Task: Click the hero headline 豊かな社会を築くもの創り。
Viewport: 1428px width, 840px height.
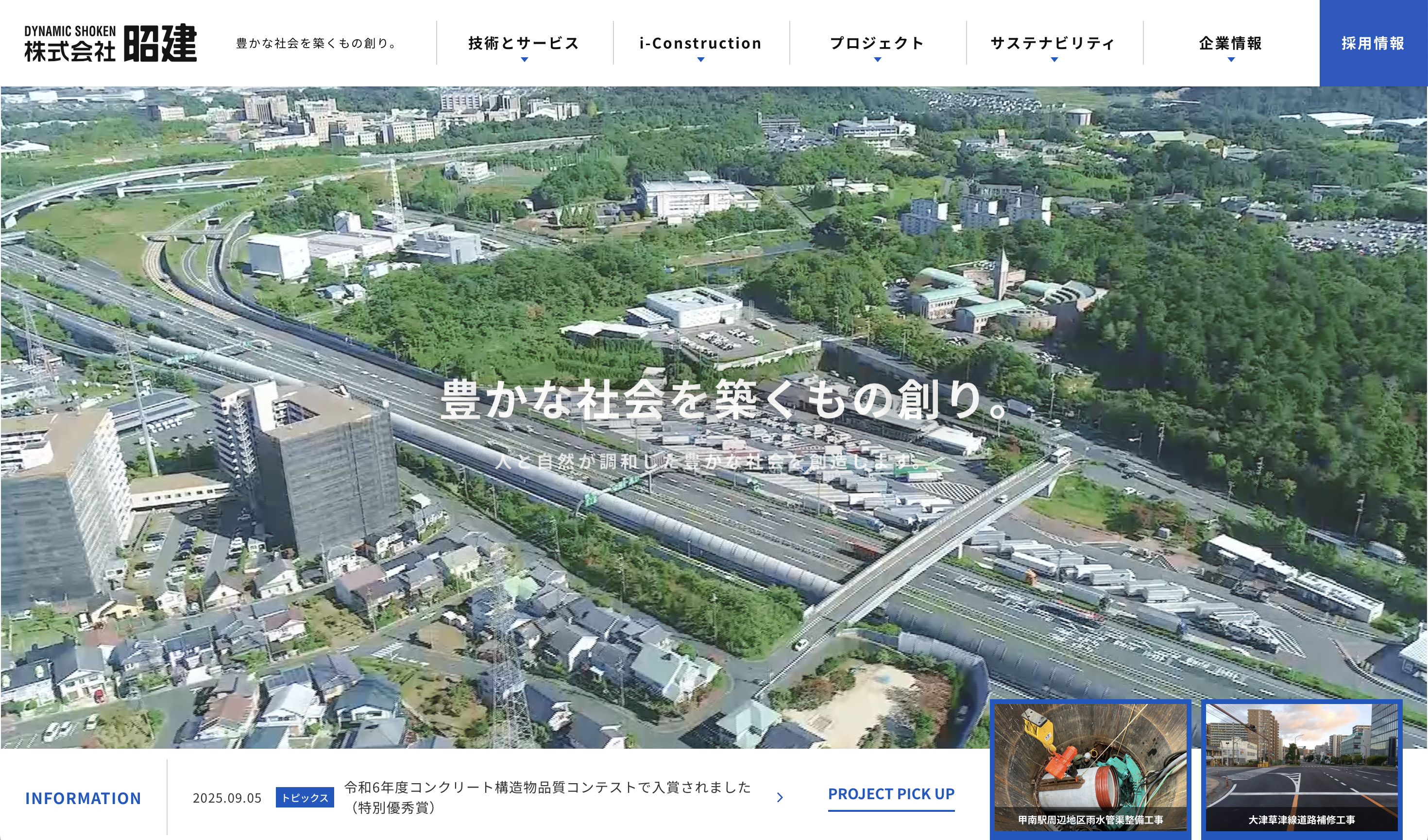Action: pos(724,400)
